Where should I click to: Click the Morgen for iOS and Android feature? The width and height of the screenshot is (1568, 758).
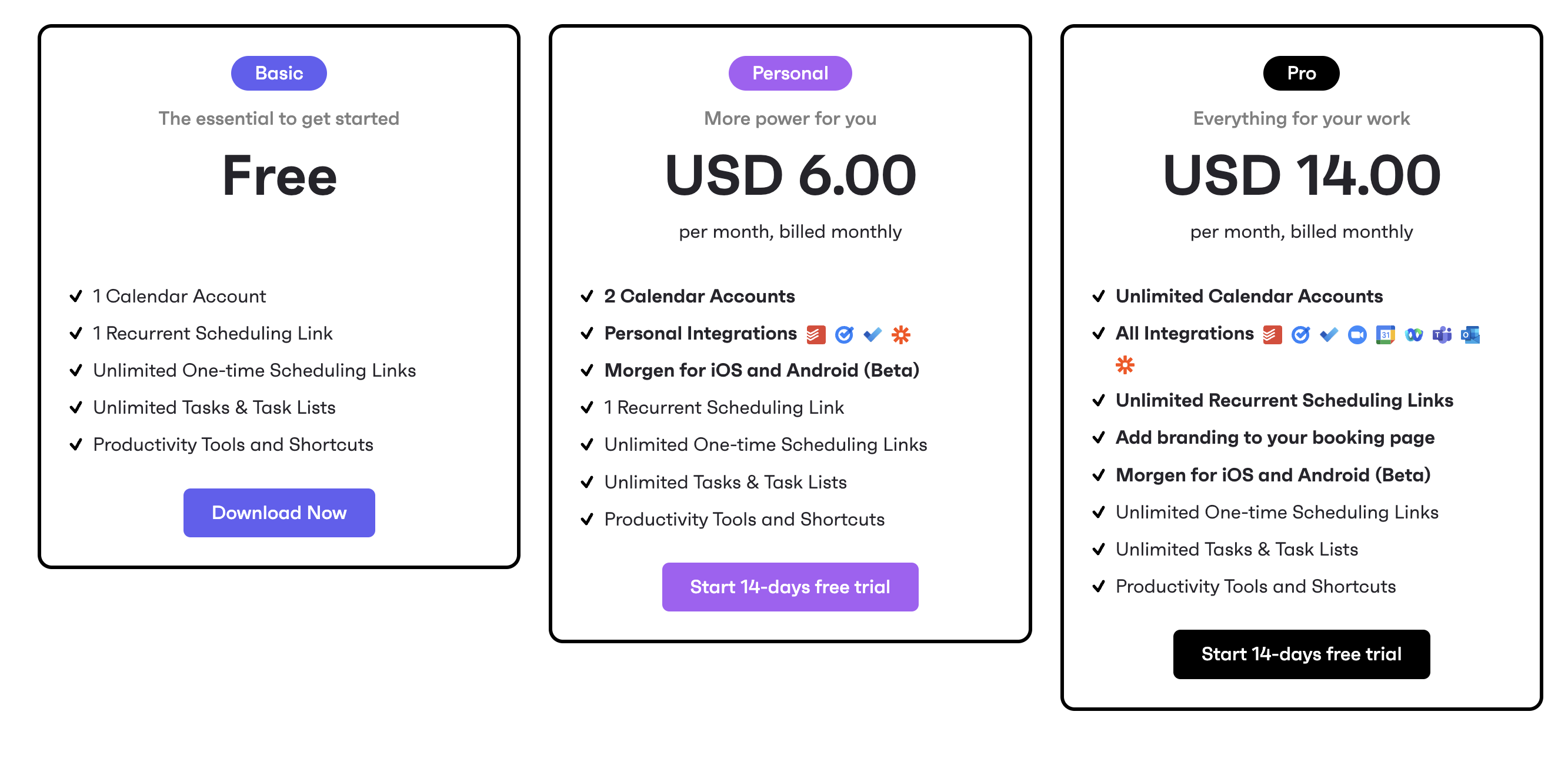(761, 370)
